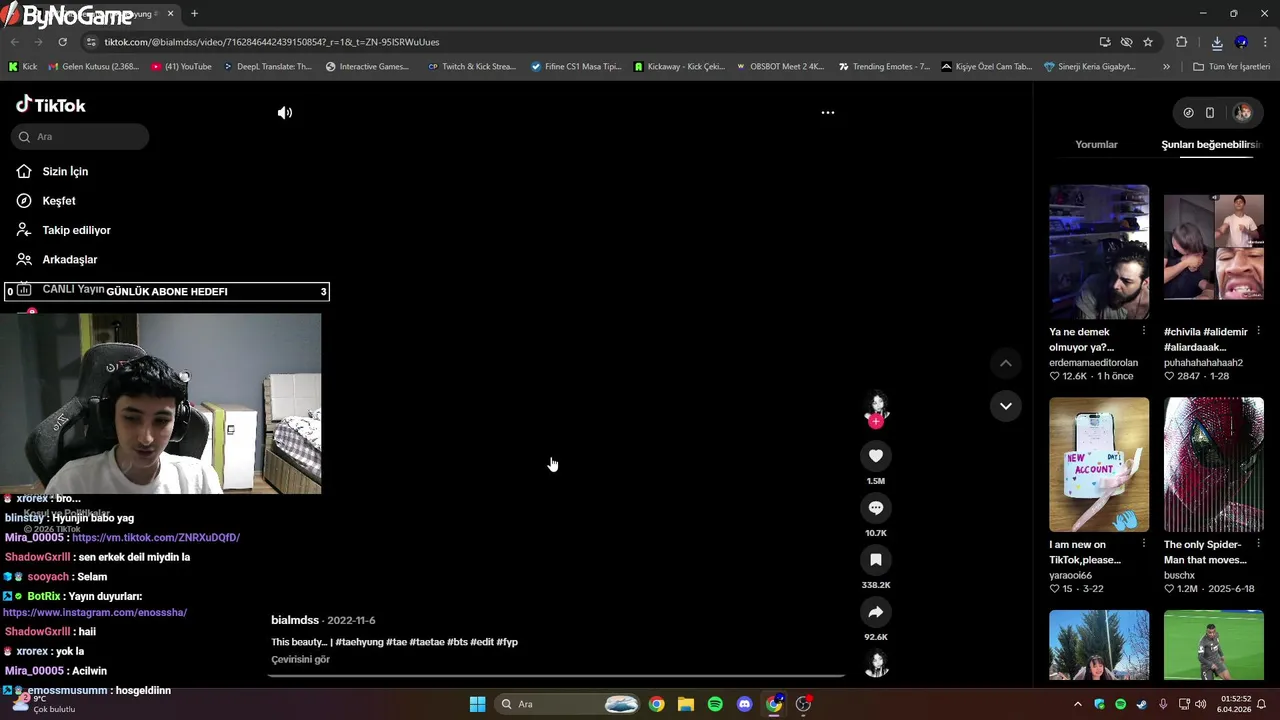The image size is (1280, 720).
Task: Mute the TikTok video sound
Action: [285, 113]
